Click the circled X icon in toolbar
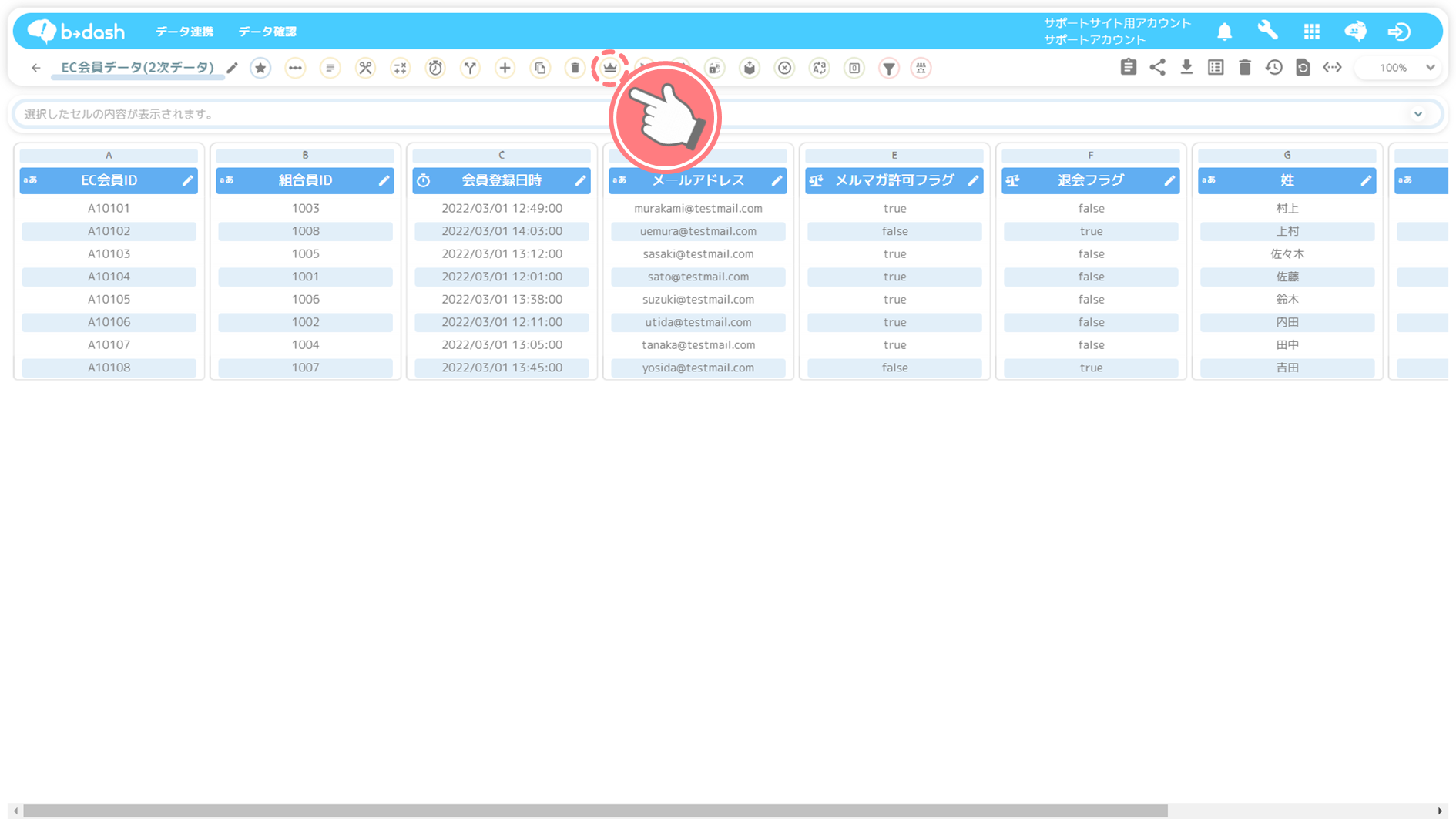 [784, 68]
